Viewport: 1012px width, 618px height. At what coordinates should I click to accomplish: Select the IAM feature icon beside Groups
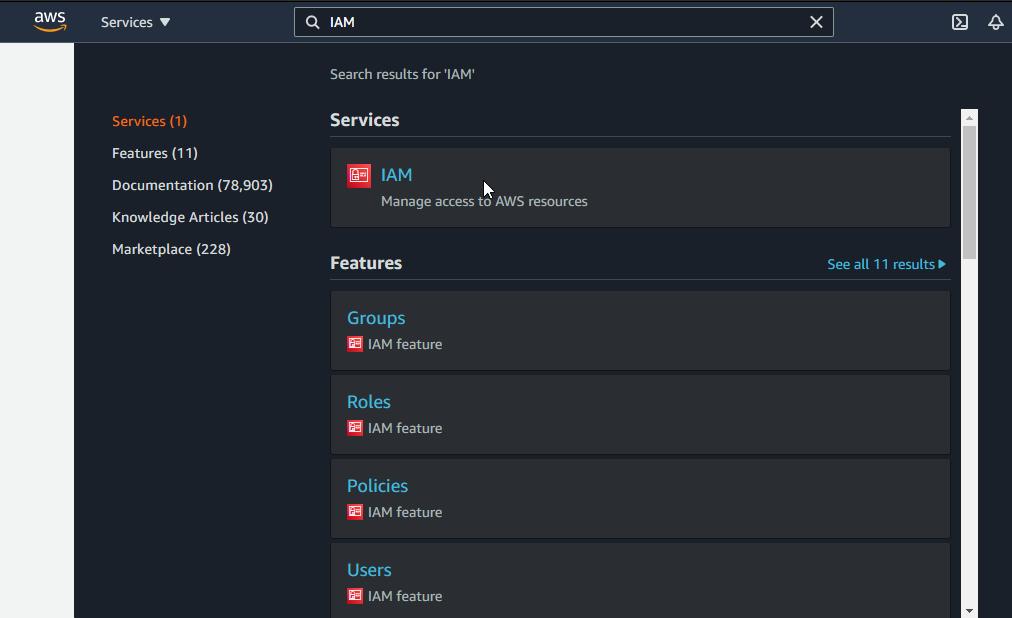tap(354, 343)
